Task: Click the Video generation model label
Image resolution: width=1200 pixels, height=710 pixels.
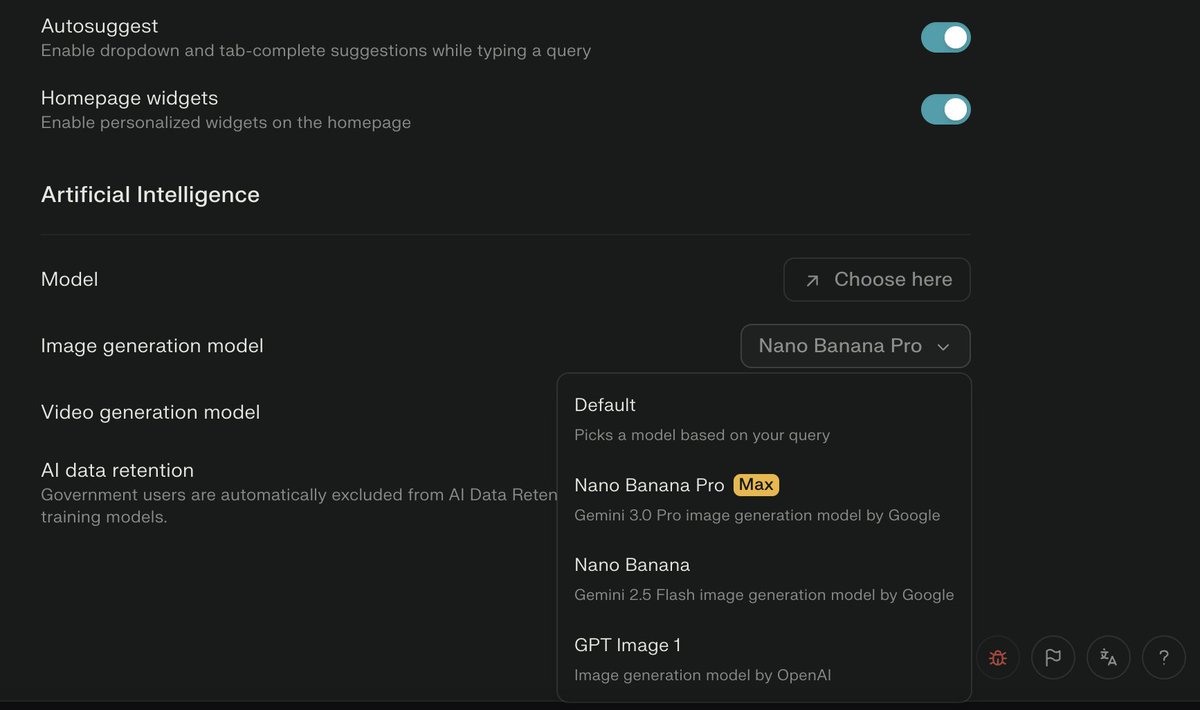Action: [x=150, y=412]
